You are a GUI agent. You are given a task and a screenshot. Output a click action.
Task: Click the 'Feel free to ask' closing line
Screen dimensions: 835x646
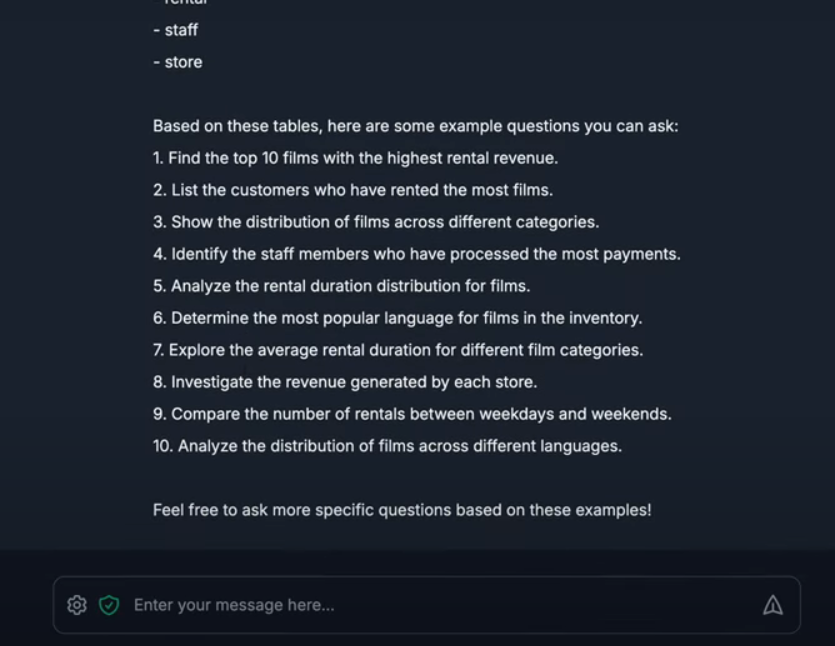tap(402, 510)
